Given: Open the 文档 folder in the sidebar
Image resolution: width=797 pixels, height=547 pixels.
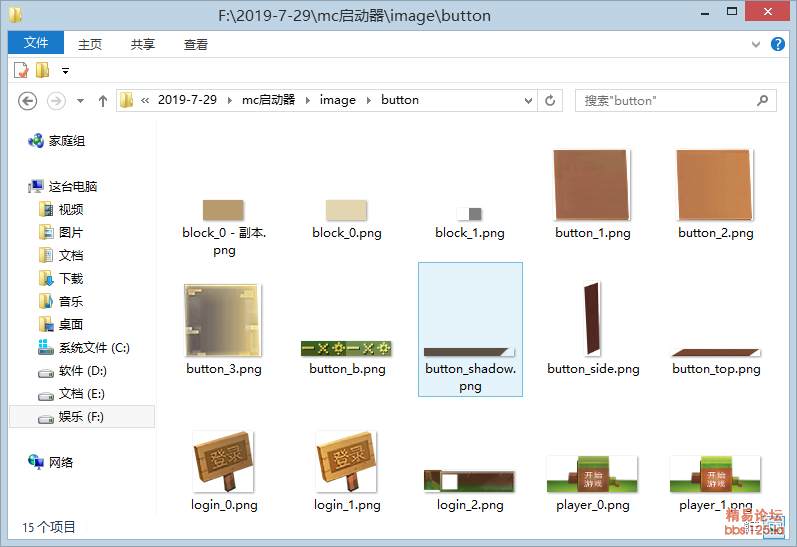Looking at the screenshot, I should [61, 255].
